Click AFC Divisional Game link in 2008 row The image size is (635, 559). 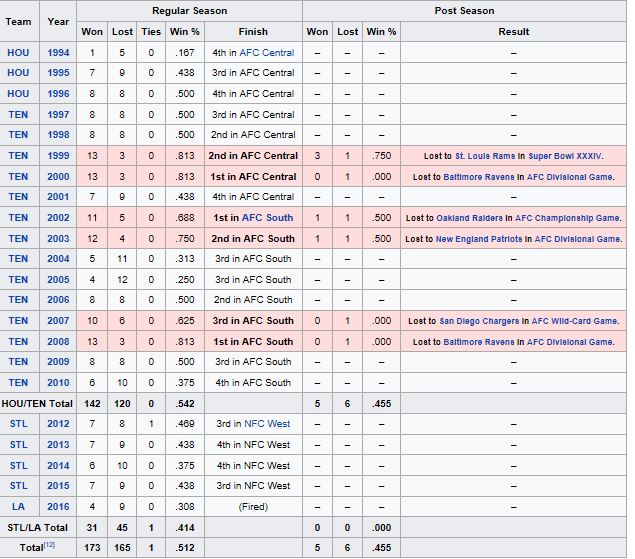pyautogui.click(x=574, y=342)
